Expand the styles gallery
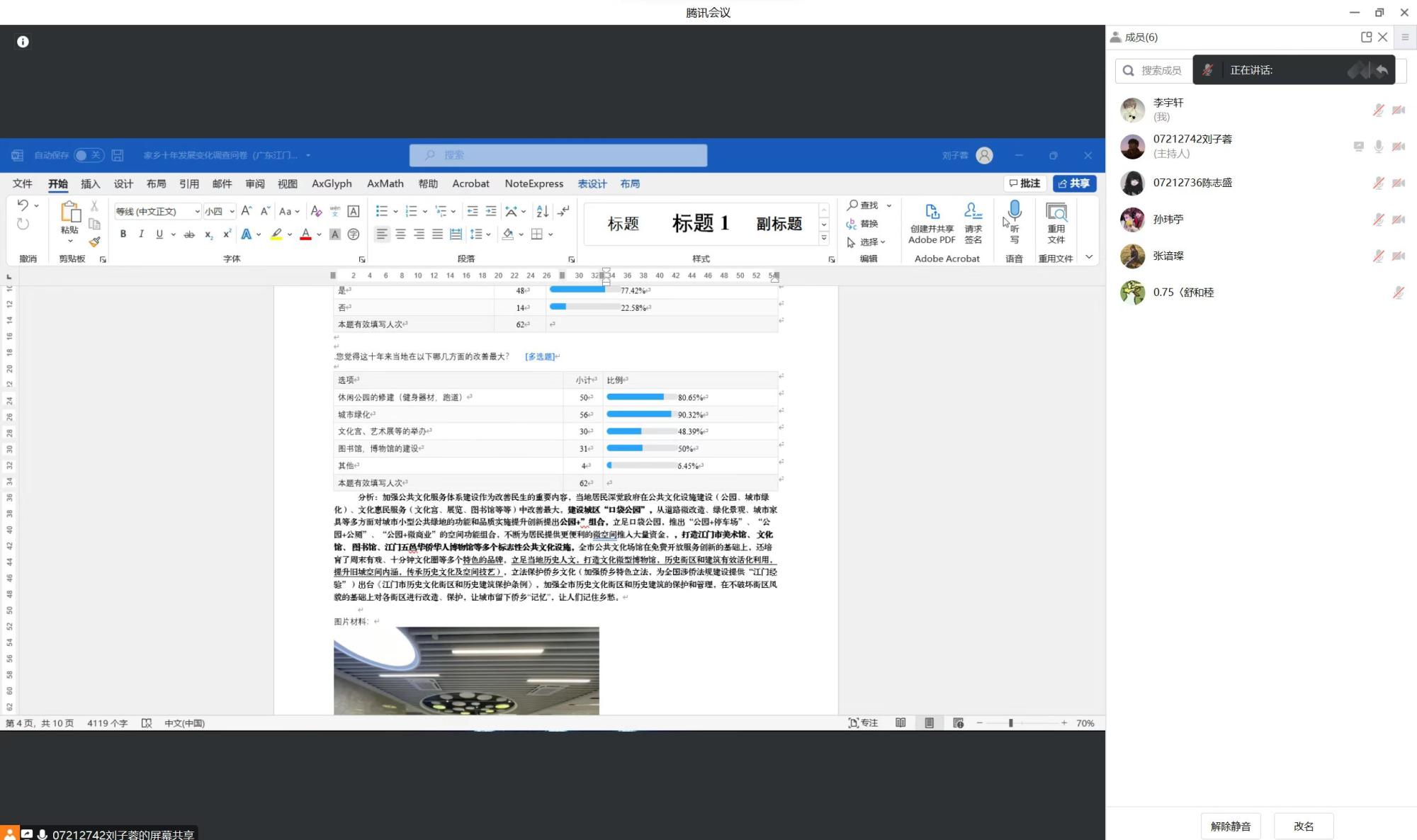Viewport: 1417px width, 840px height. click(x=823, y=239)
